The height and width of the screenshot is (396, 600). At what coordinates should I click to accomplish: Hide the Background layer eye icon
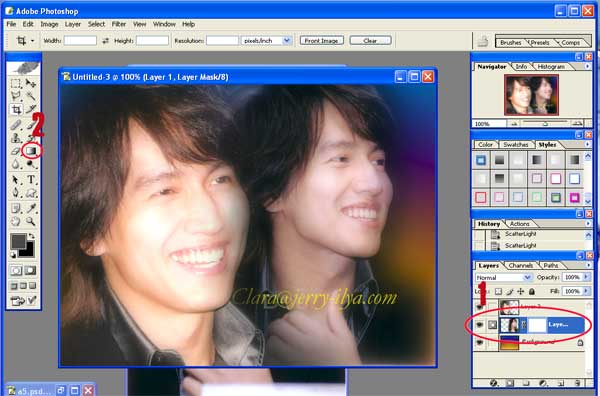pos(479,343)
